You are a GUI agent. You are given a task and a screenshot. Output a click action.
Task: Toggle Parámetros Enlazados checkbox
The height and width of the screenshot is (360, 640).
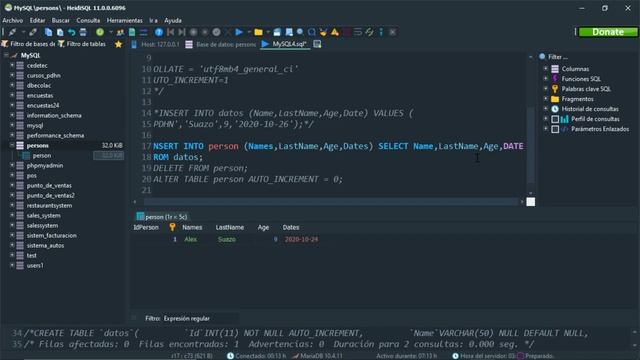(x=555, y=129)
